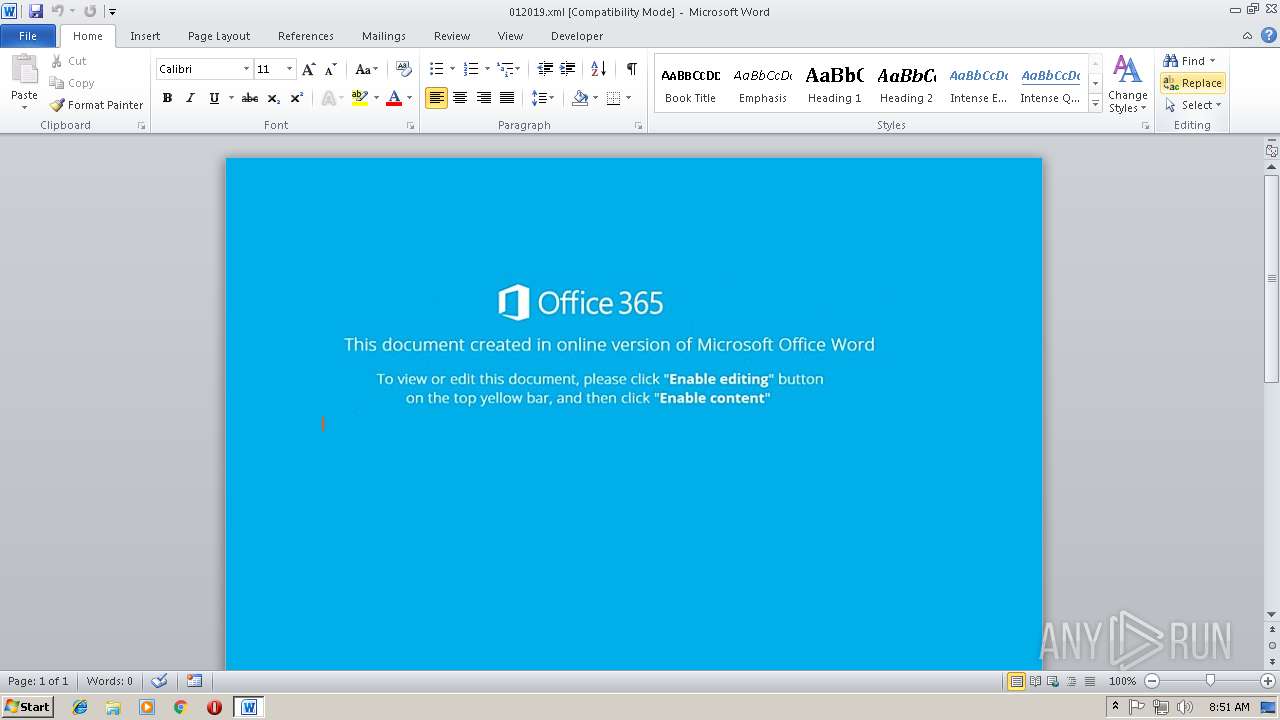Open the line spacing dropdown

tap(543, 98)
